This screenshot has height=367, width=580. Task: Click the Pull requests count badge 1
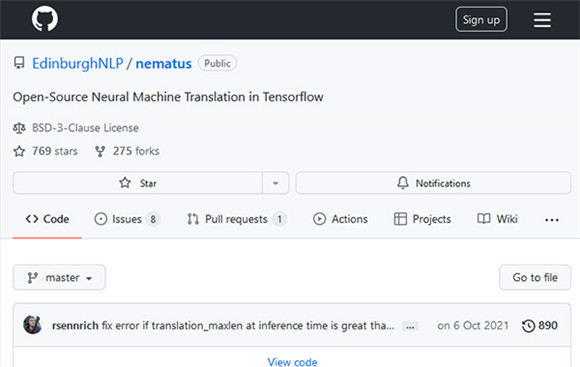coord(280,219)
